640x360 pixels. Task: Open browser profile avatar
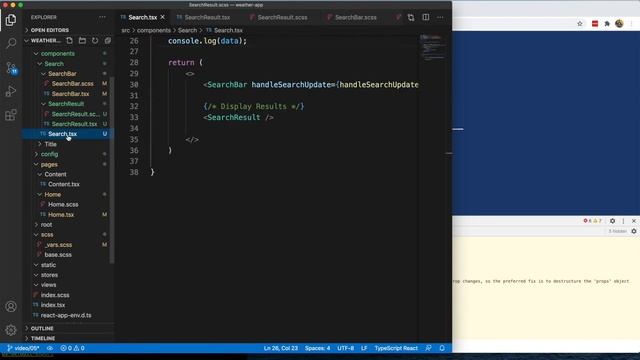point(619,24)
